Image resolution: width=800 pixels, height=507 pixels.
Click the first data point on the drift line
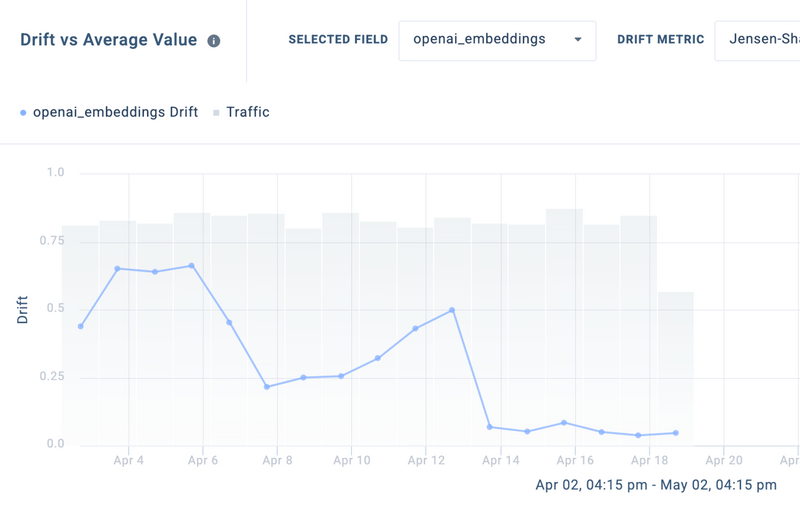click(x=81, y=327)
